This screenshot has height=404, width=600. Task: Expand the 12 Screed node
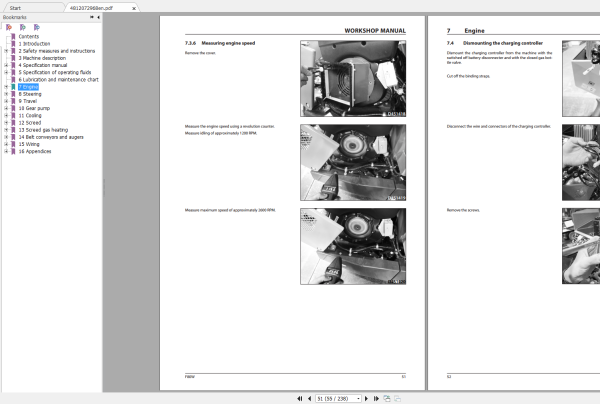(6, 123)
